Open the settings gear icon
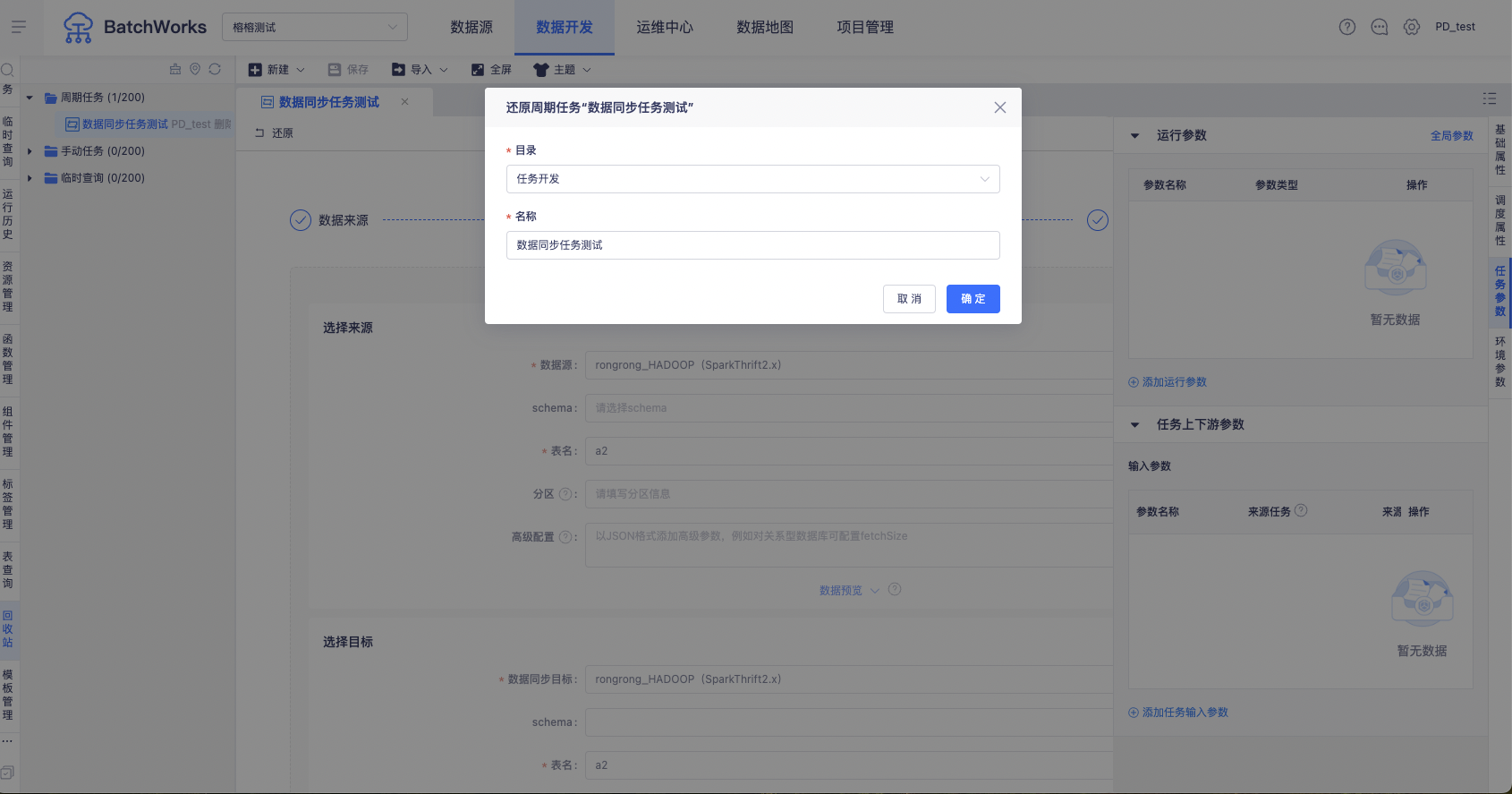The width and height of the screenshot is (1512, 794). (x=1412, y=27)
